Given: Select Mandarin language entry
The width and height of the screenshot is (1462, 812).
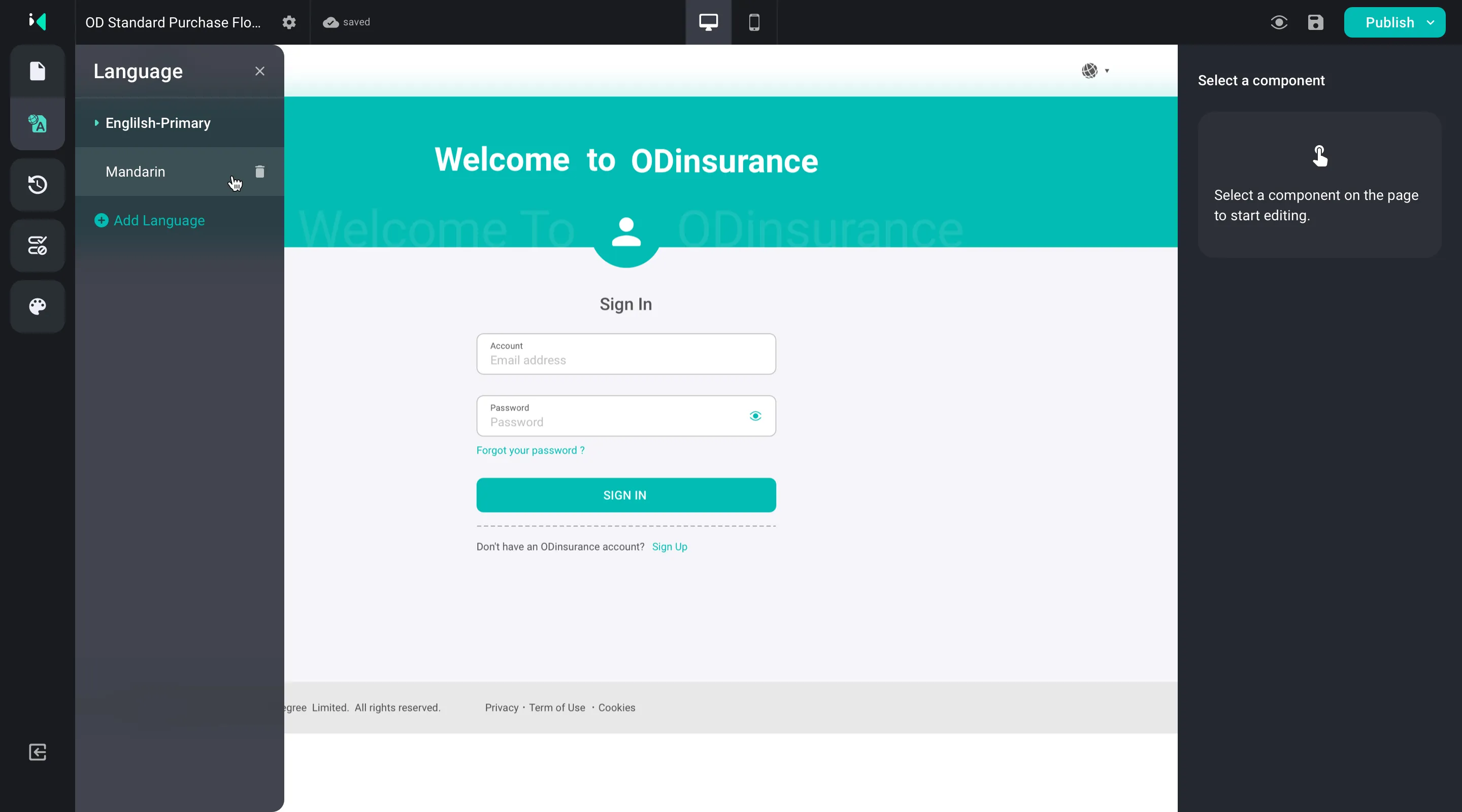Looking at the screenshot, I should point(136,172).
